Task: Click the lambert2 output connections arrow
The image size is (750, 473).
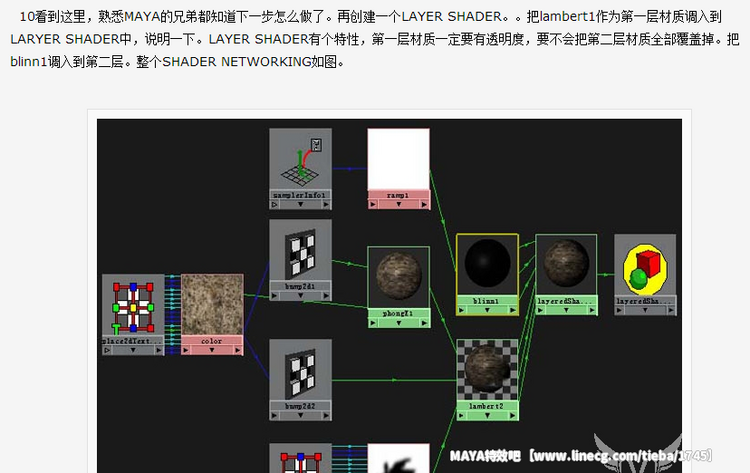Action: 513,416
